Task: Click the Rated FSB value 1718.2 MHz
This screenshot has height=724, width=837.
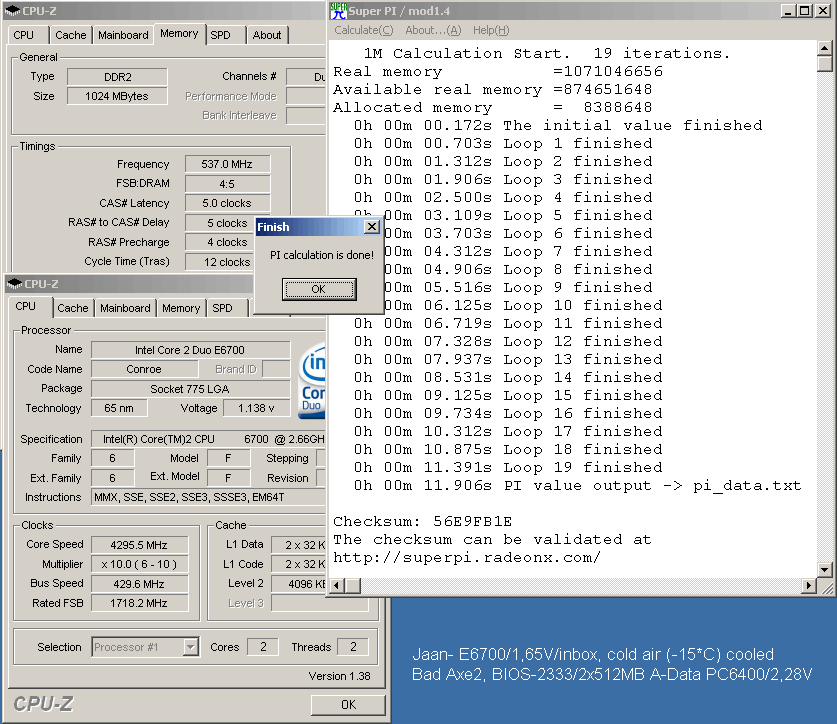Action: tap(139, 603)
